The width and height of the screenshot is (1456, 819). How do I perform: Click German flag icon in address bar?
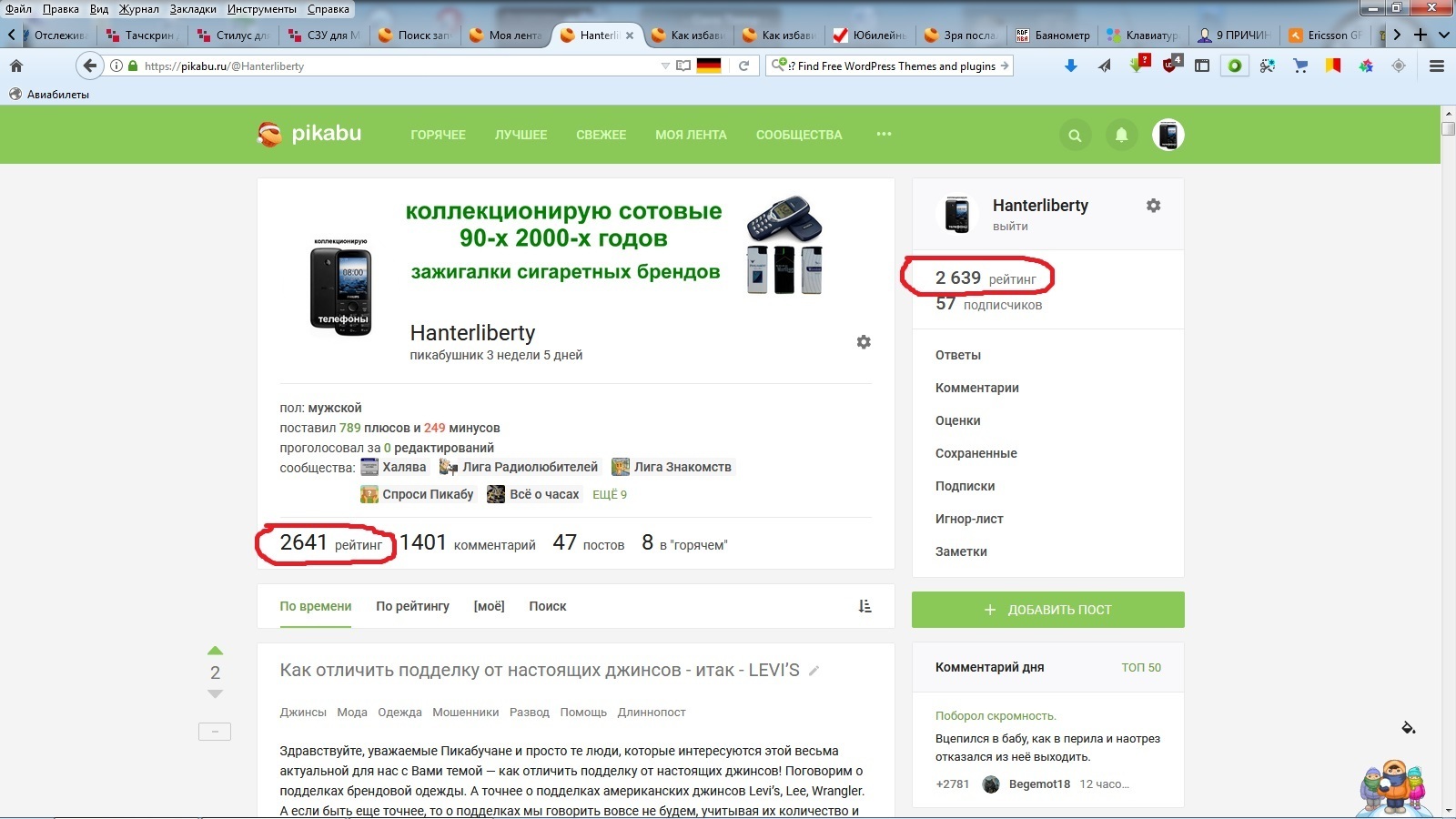point(709,66)
